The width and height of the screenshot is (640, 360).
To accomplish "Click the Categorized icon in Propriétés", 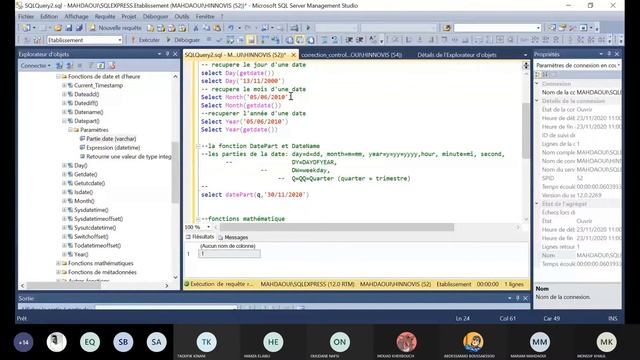I will tap(538, 74).
